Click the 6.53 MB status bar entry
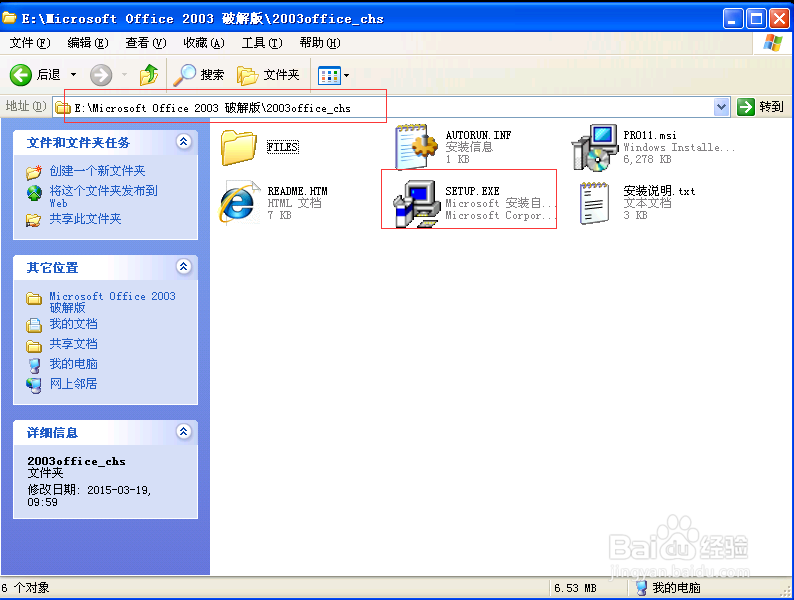The width and height of the screenshot is (794, 600). click(575, 588)
